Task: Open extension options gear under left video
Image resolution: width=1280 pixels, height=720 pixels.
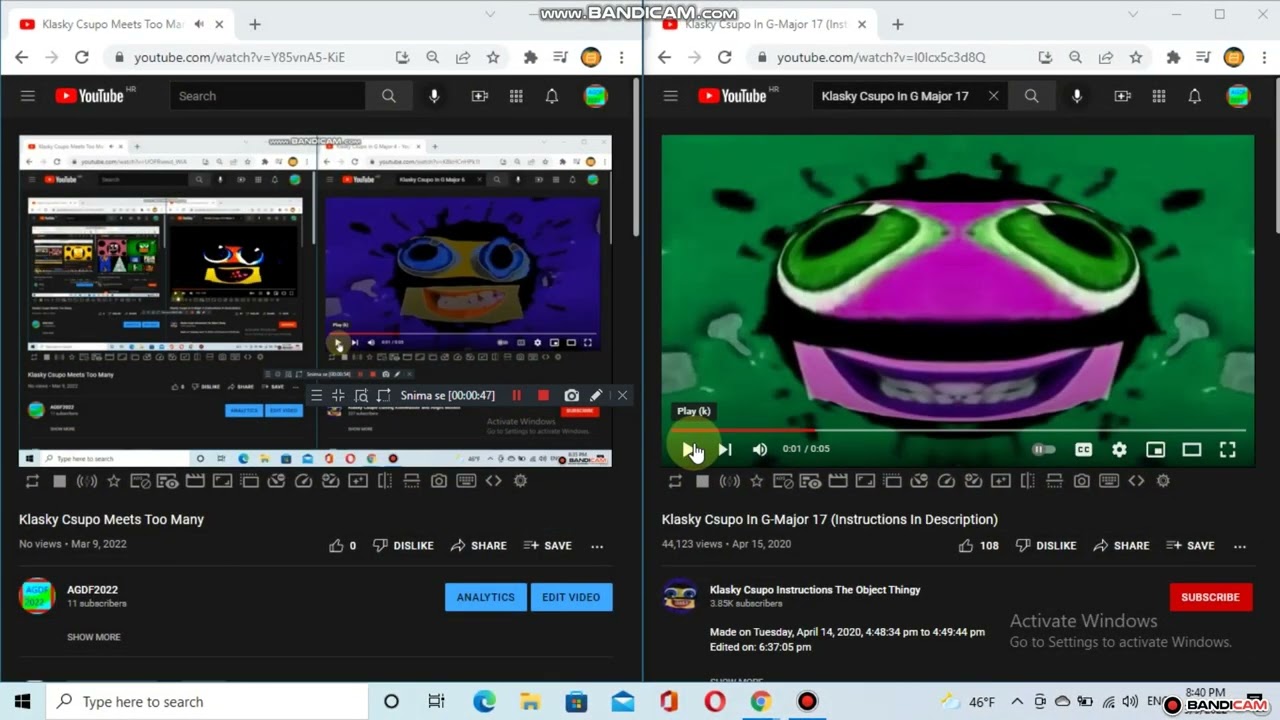Action: (520, 481)
